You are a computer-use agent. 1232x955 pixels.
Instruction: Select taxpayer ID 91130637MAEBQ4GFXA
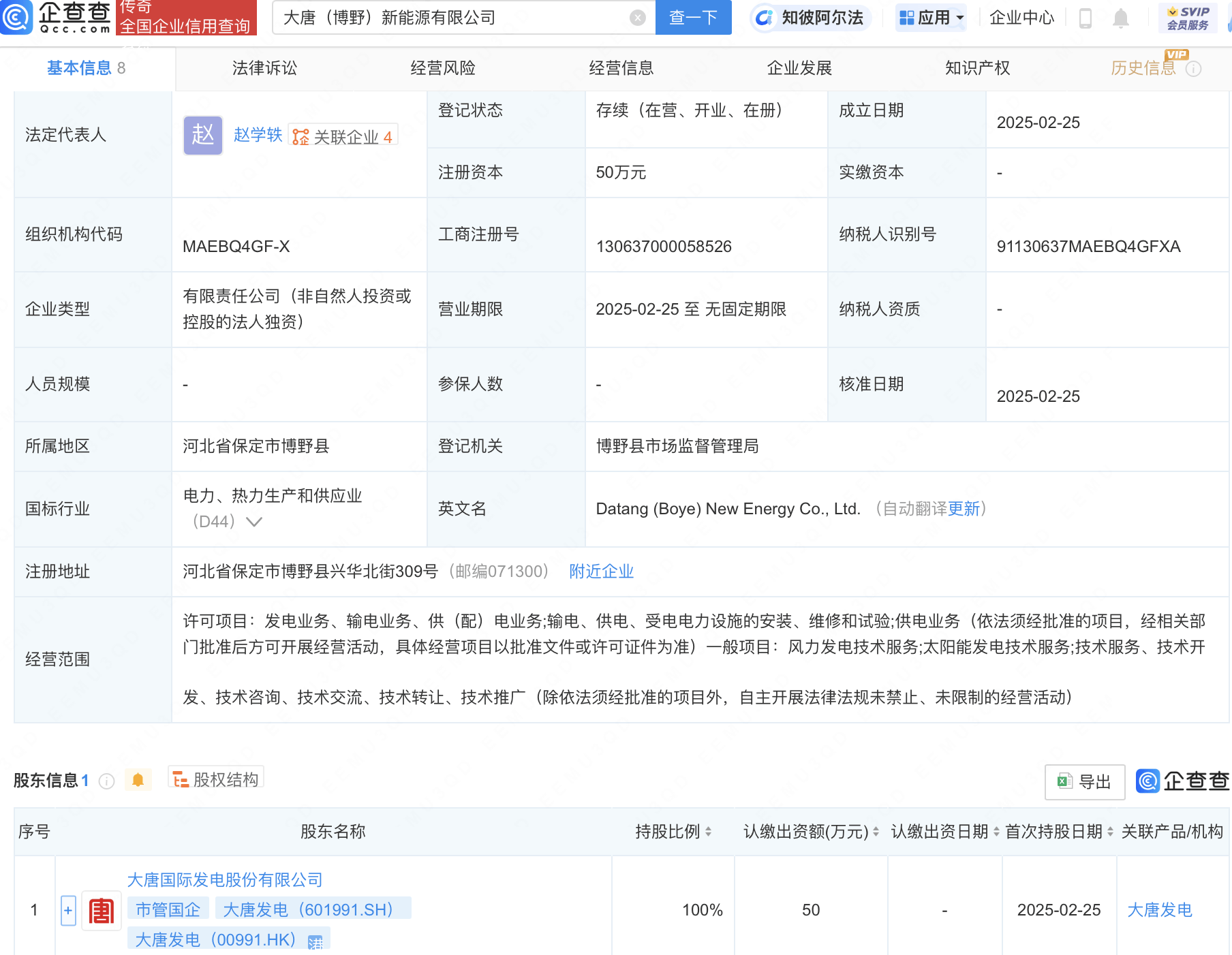(x=1088, y=247)
